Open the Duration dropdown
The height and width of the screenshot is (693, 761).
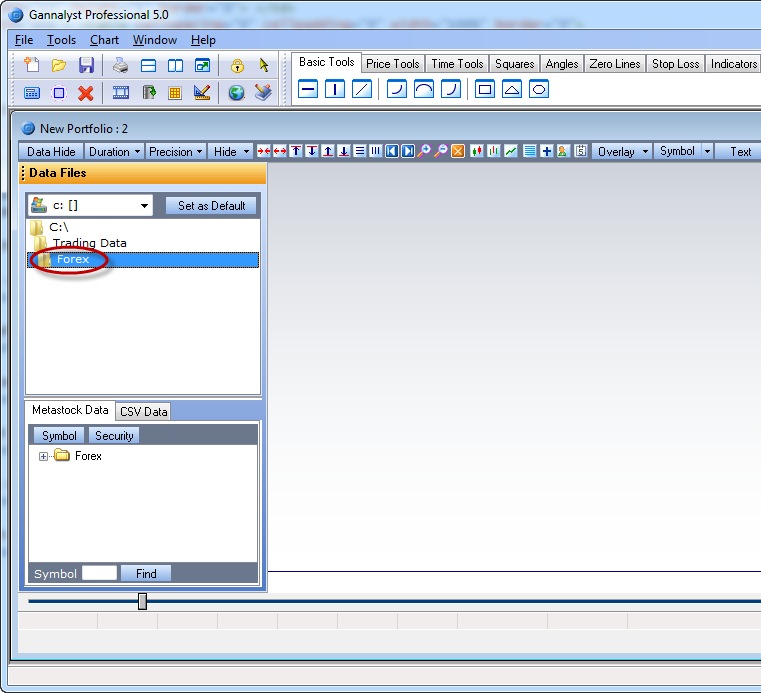(115, 152)
